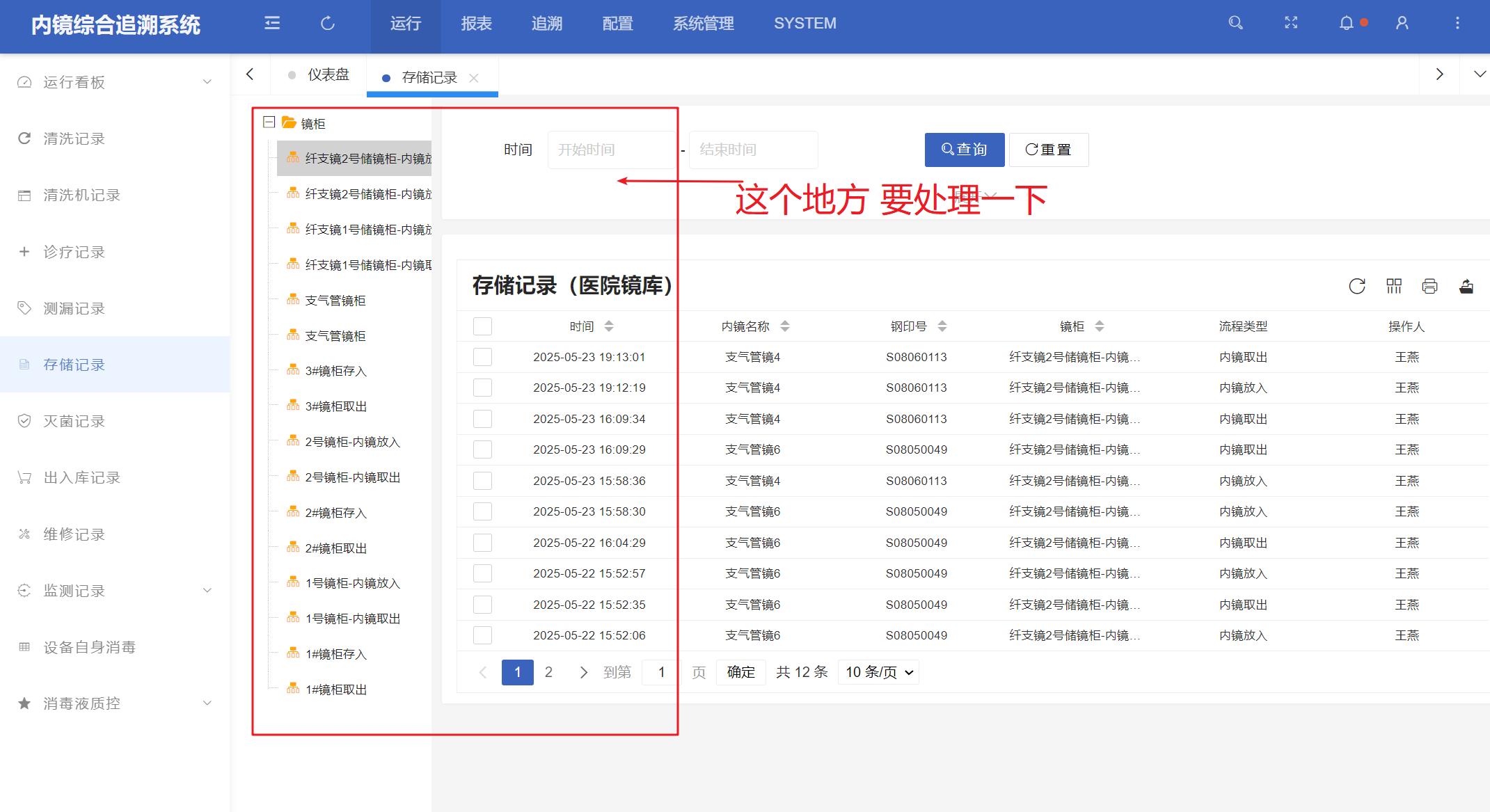Toggle fullscreen mode icon in header
This screenshot has width=1490, height=812.
(1291, 23)
